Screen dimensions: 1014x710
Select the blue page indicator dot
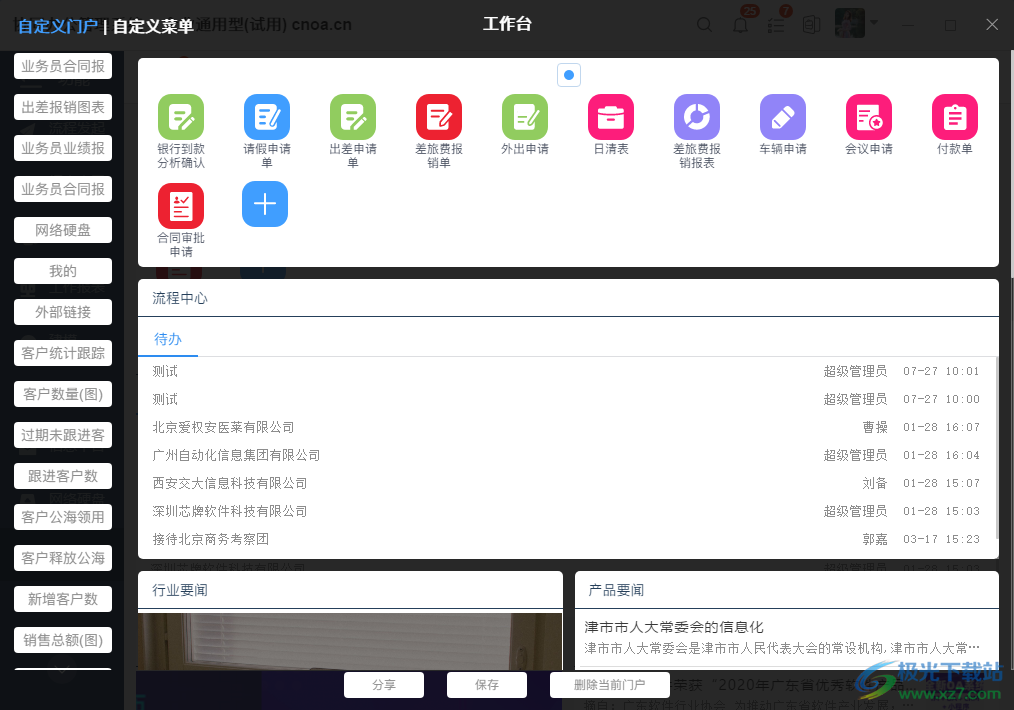click(569, 75)
